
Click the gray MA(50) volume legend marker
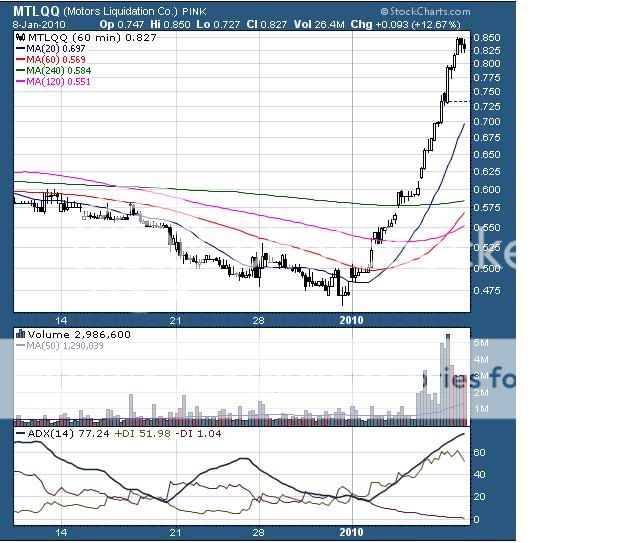pyautogui.click(x=22, y=346)
